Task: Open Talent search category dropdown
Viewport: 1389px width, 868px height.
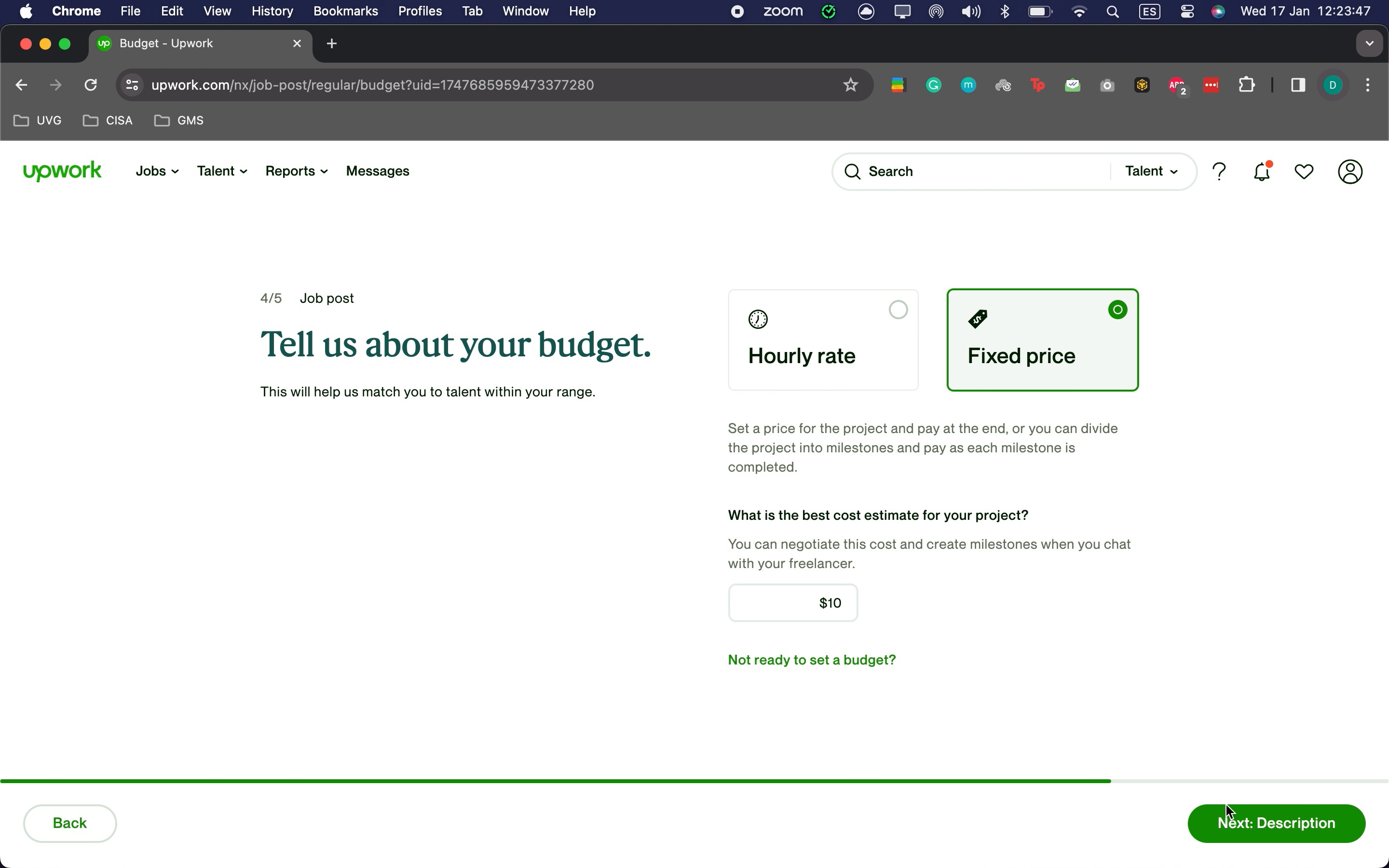Action: click(x=1151, y=171)
